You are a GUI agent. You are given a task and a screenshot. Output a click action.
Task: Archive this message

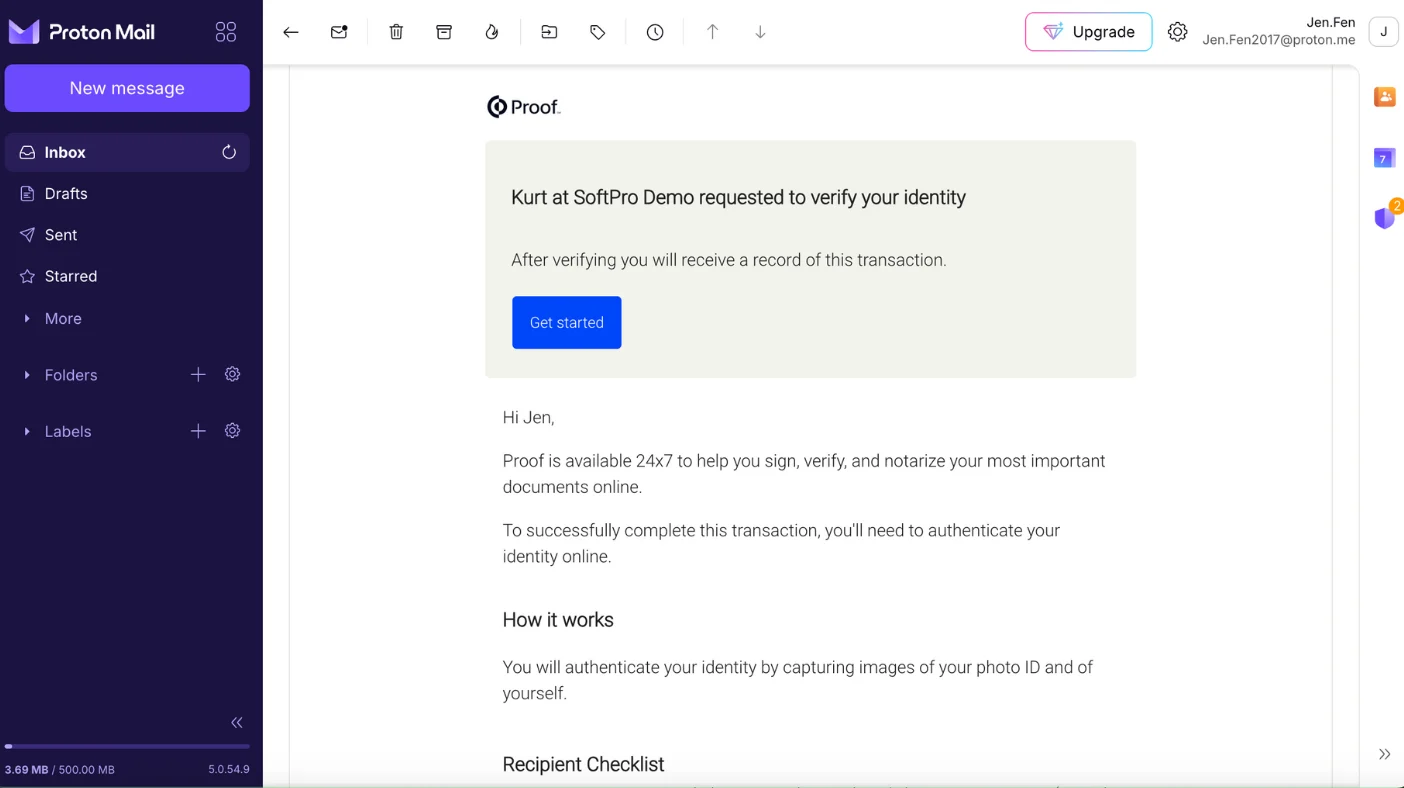(444, 32)
